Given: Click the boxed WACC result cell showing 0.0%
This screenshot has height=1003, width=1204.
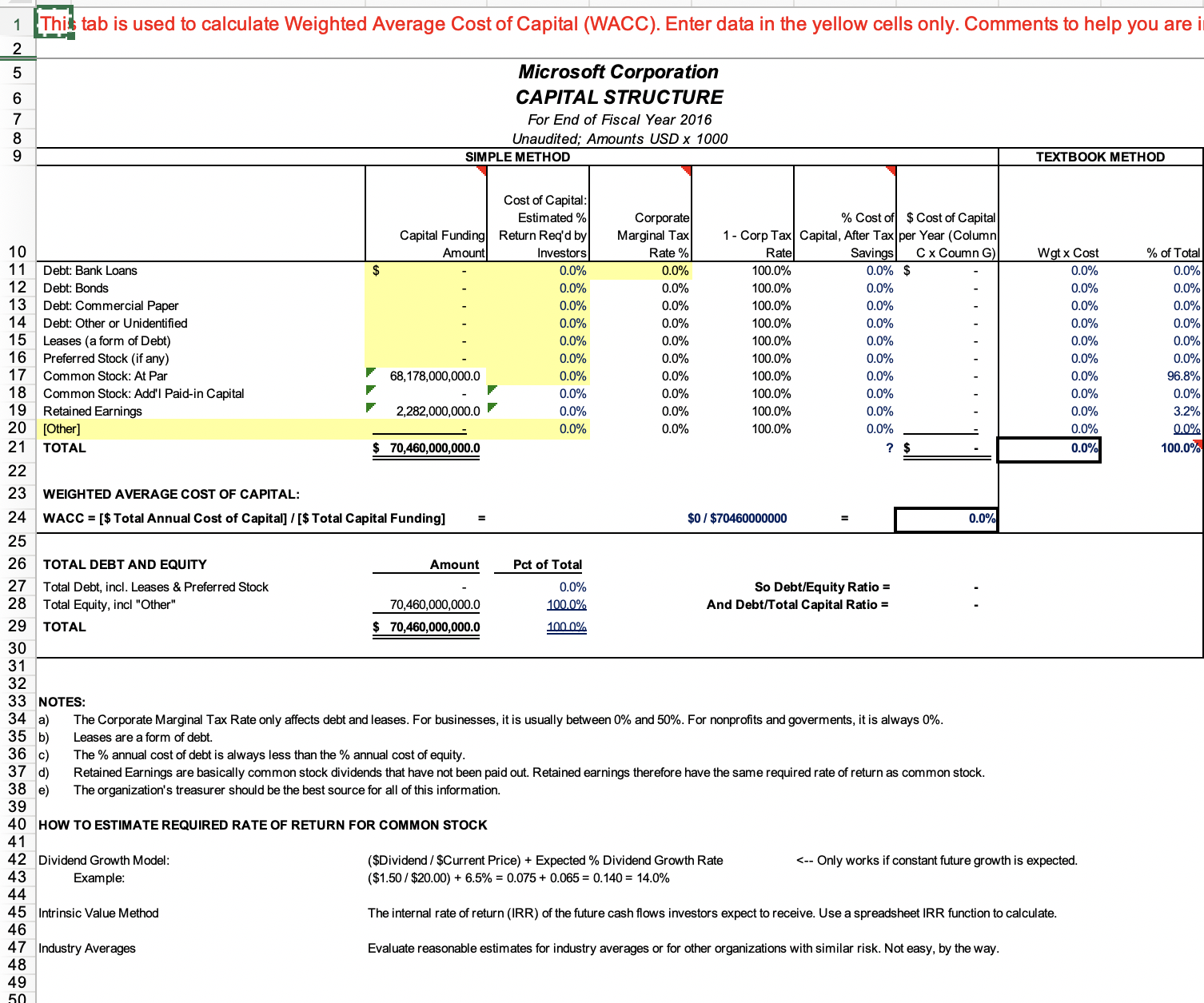Looking at the screenshot, I should 946,518.
